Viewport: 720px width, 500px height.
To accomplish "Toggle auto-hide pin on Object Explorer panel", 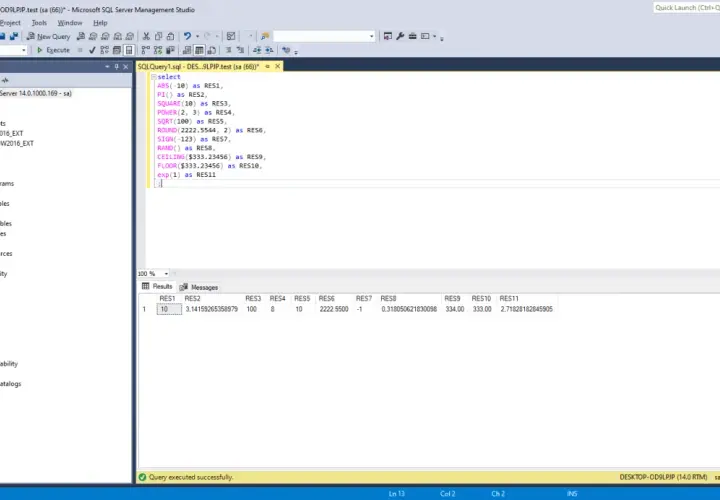I will (x=117, y=67).
